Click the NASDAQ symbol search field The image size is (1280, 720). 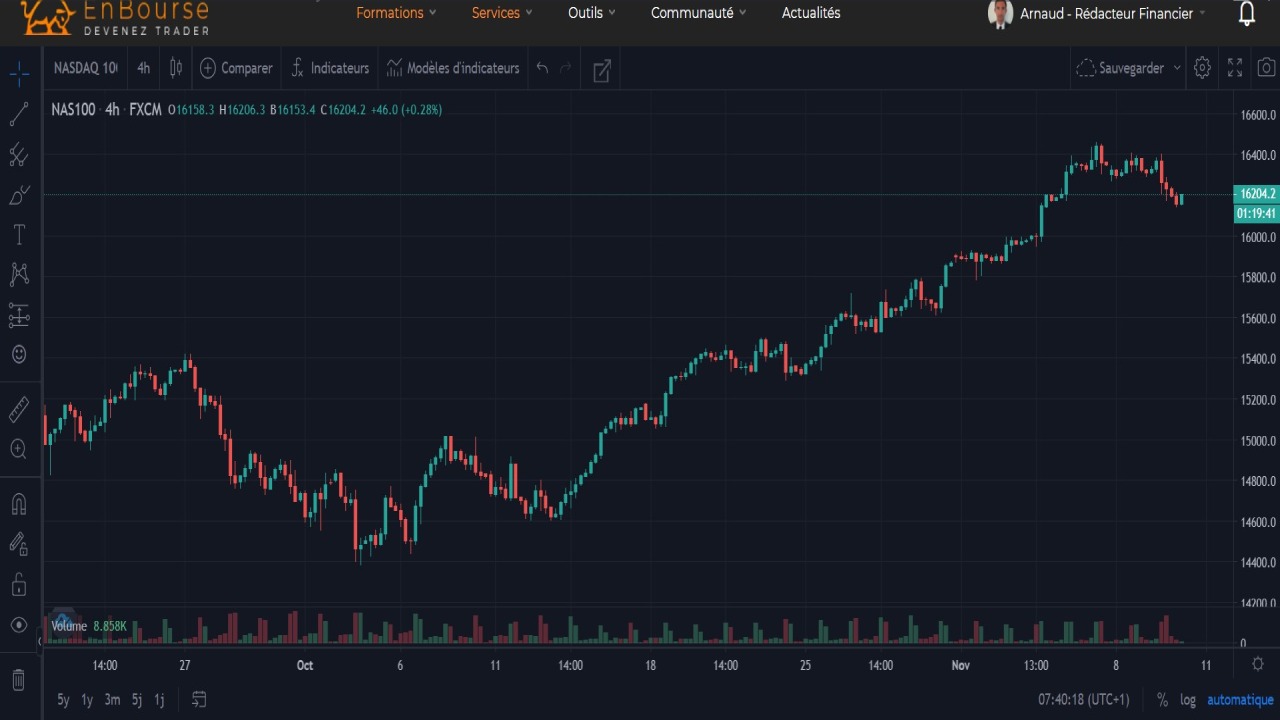pos(86,68)
